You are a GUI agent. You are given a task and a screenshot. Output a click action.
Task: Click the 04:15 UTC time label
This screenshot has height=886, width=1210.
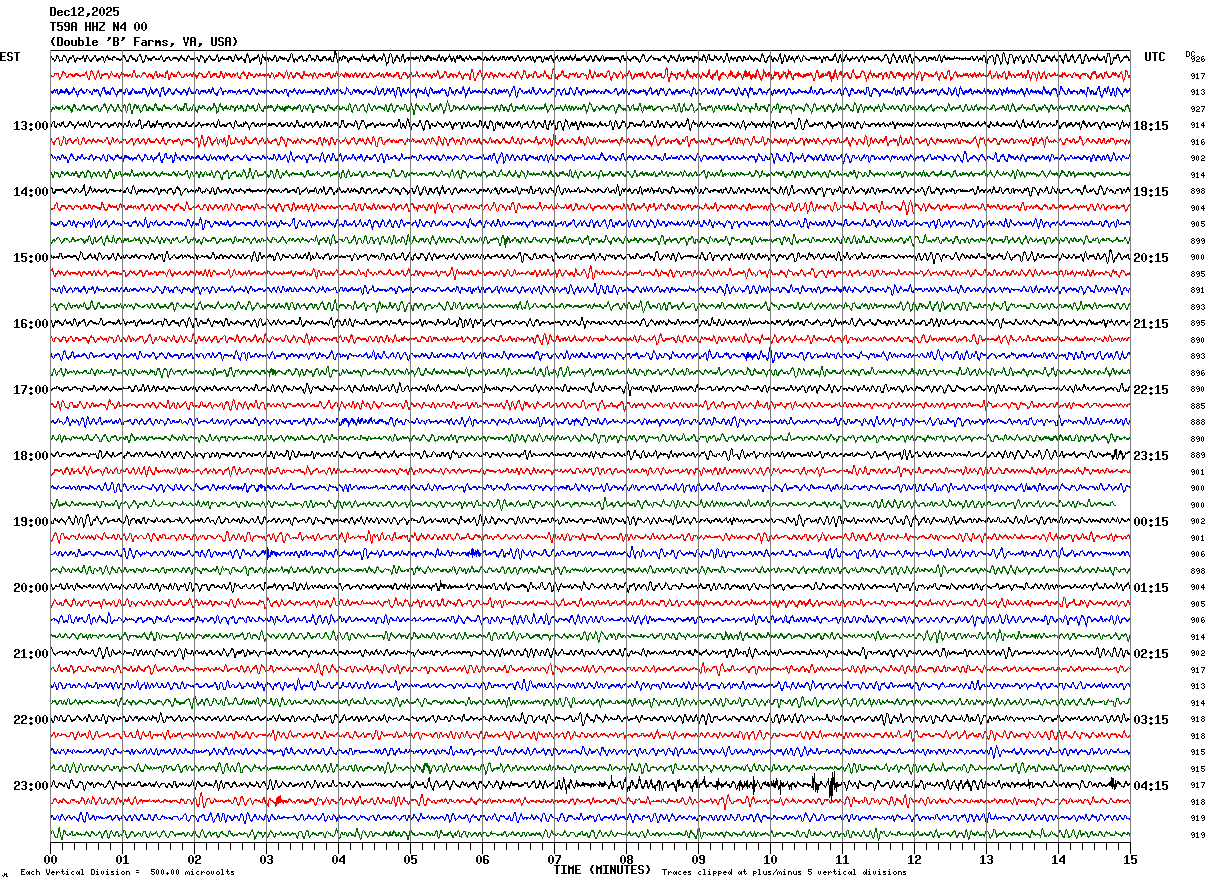click(1151, 786)
